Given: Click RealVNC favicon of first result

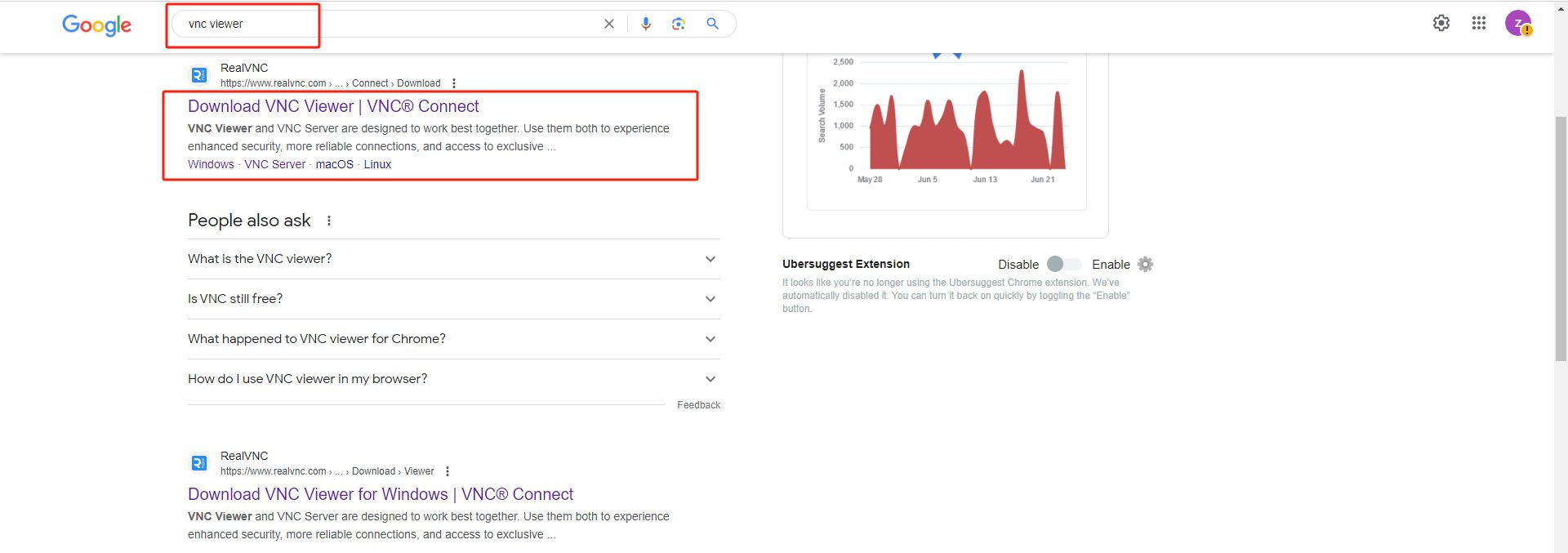Looking at the screenshot, I should [199, 75].
